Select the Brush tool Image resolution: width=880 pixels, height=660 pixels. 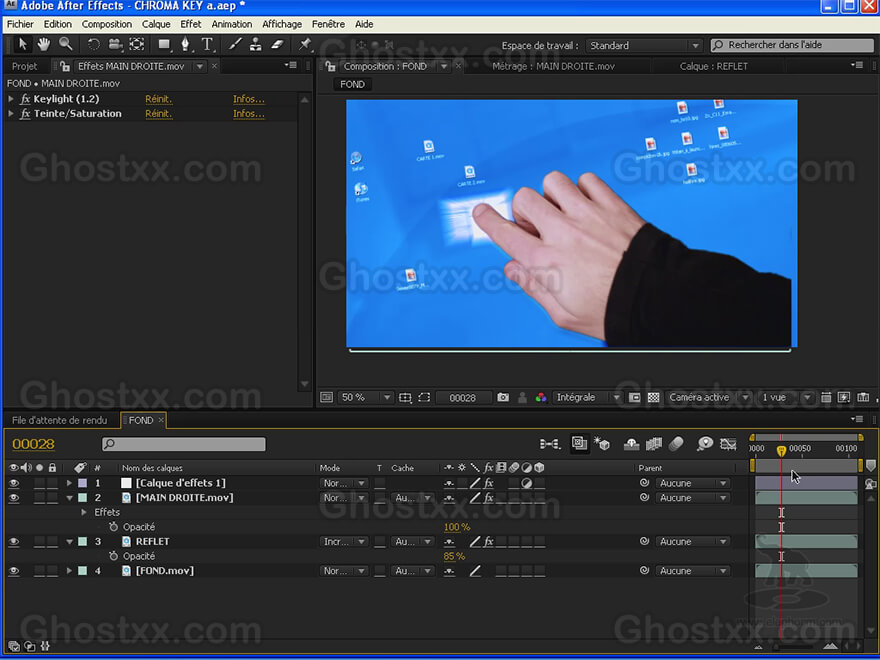235,44
